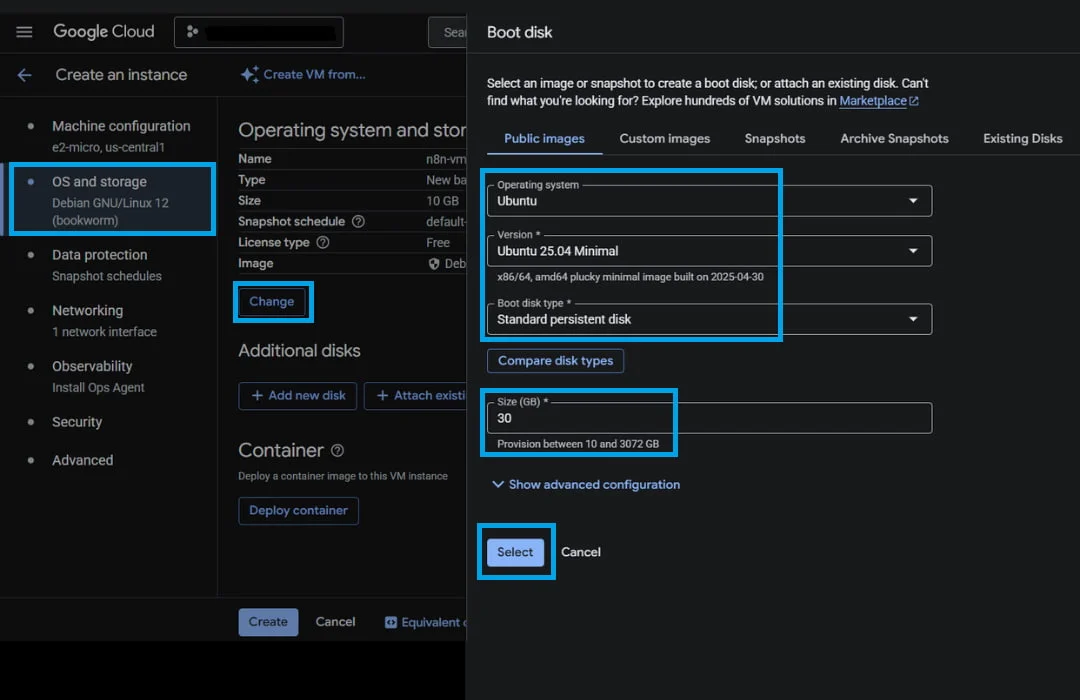1080x700 pixels.
Task: Open the Marketplace link
Action: tap(873, 101)
